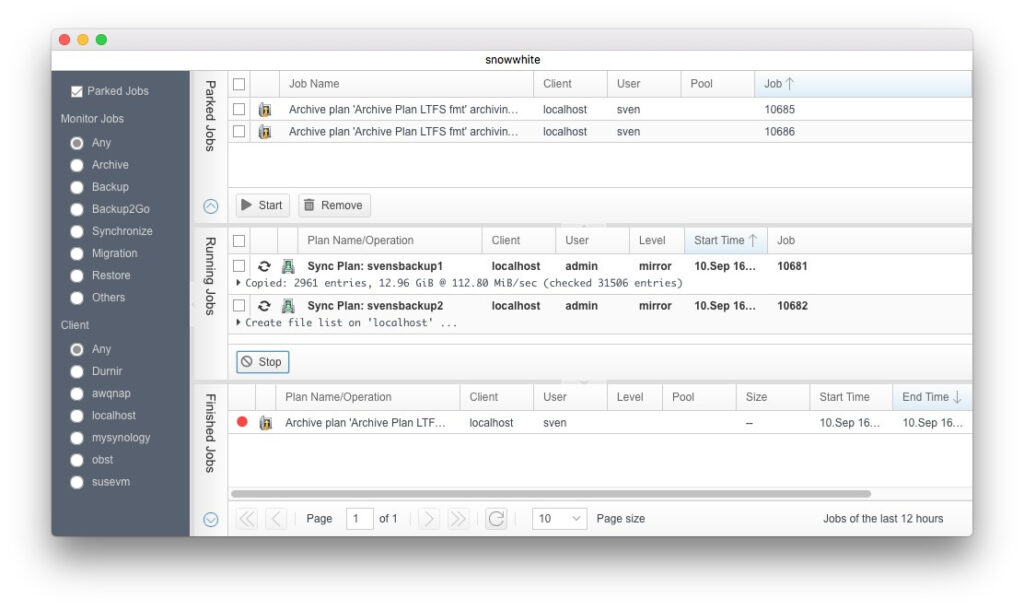Screen dimensions: 1024x610
Task: Collapse the Finished Jobs panel chevron
Action: [210, 519]
